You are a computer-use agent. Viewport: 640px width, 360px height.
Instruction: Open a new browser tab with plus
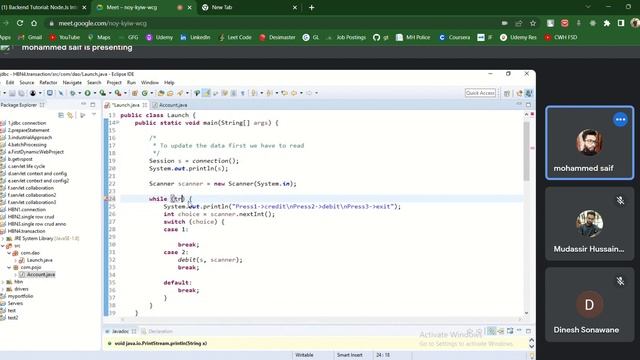311,7
